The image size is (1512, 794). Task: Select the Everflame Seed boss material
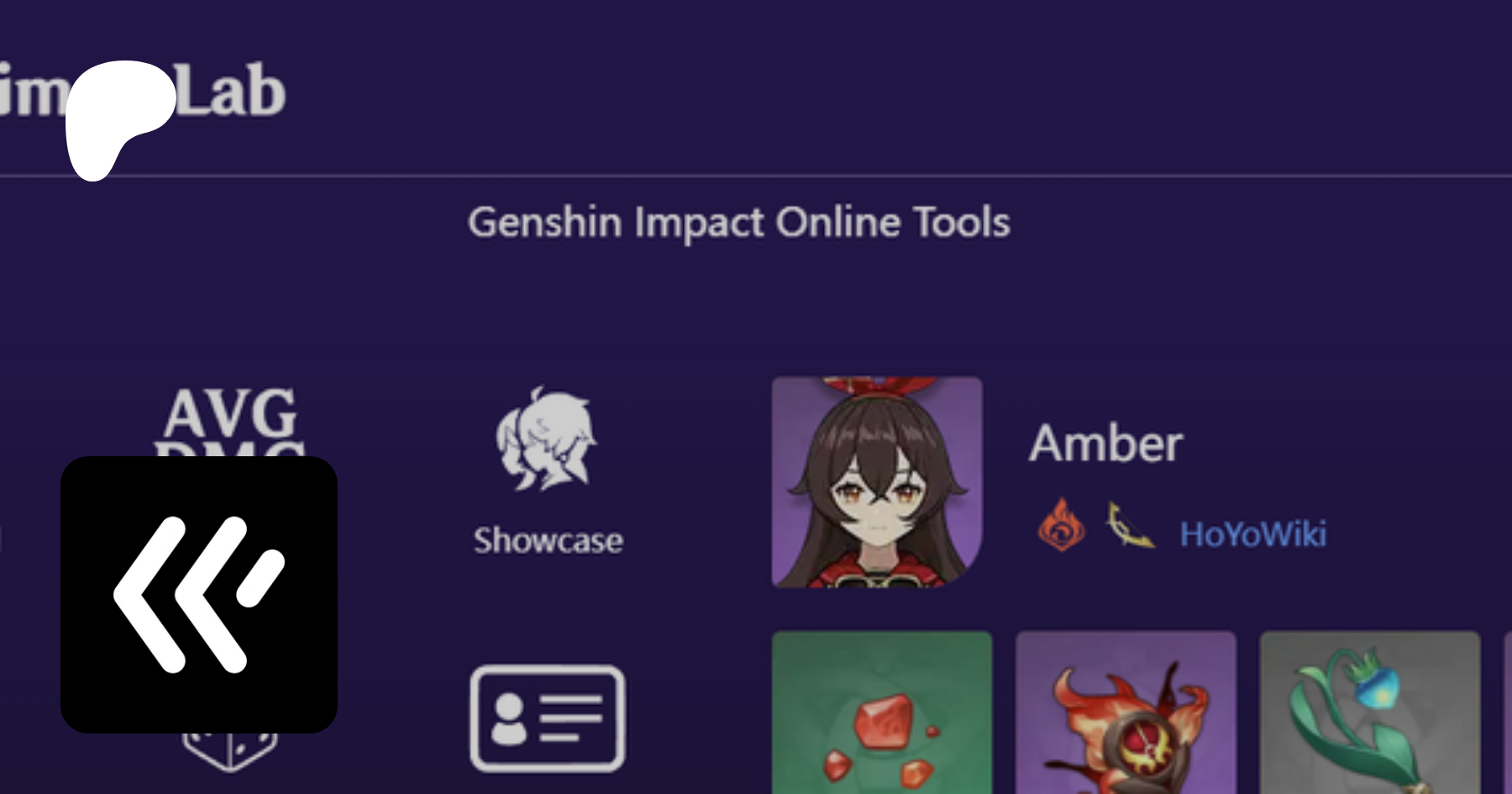(x=1126, y=712)
